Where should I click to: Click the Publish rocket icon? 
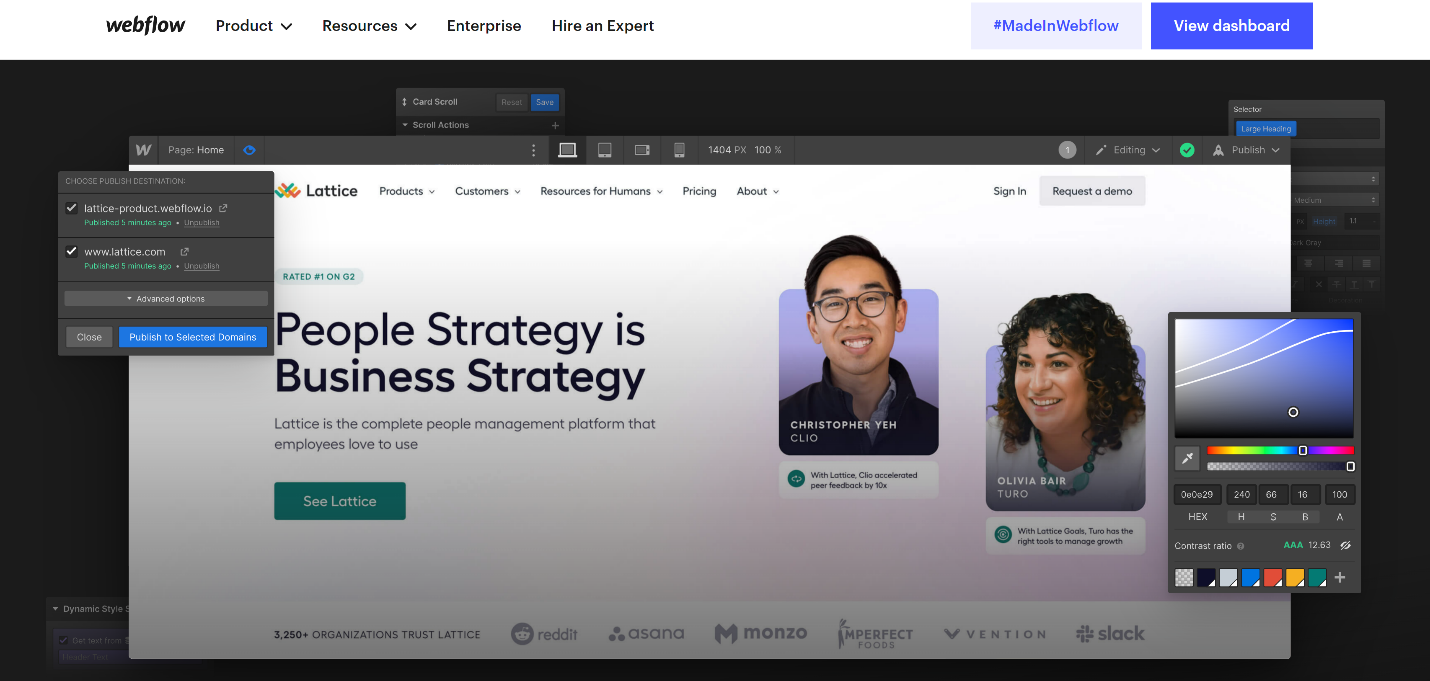click(x=1218, y=150)
